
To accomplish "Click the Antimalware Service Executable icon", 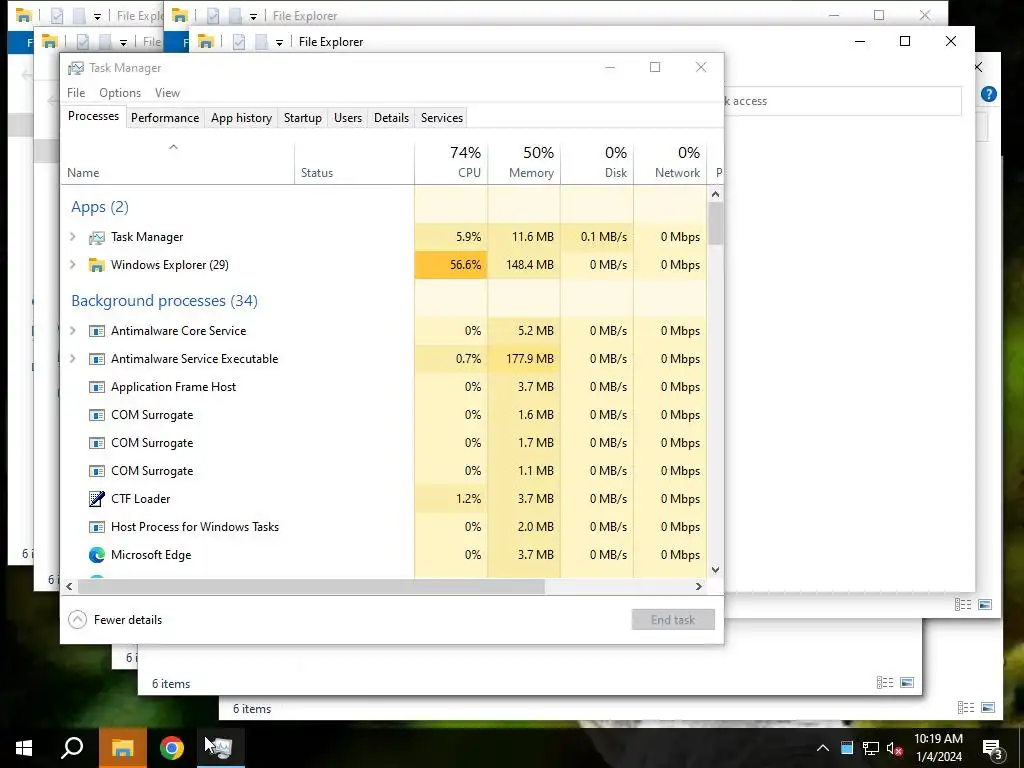I will point(97,359).
